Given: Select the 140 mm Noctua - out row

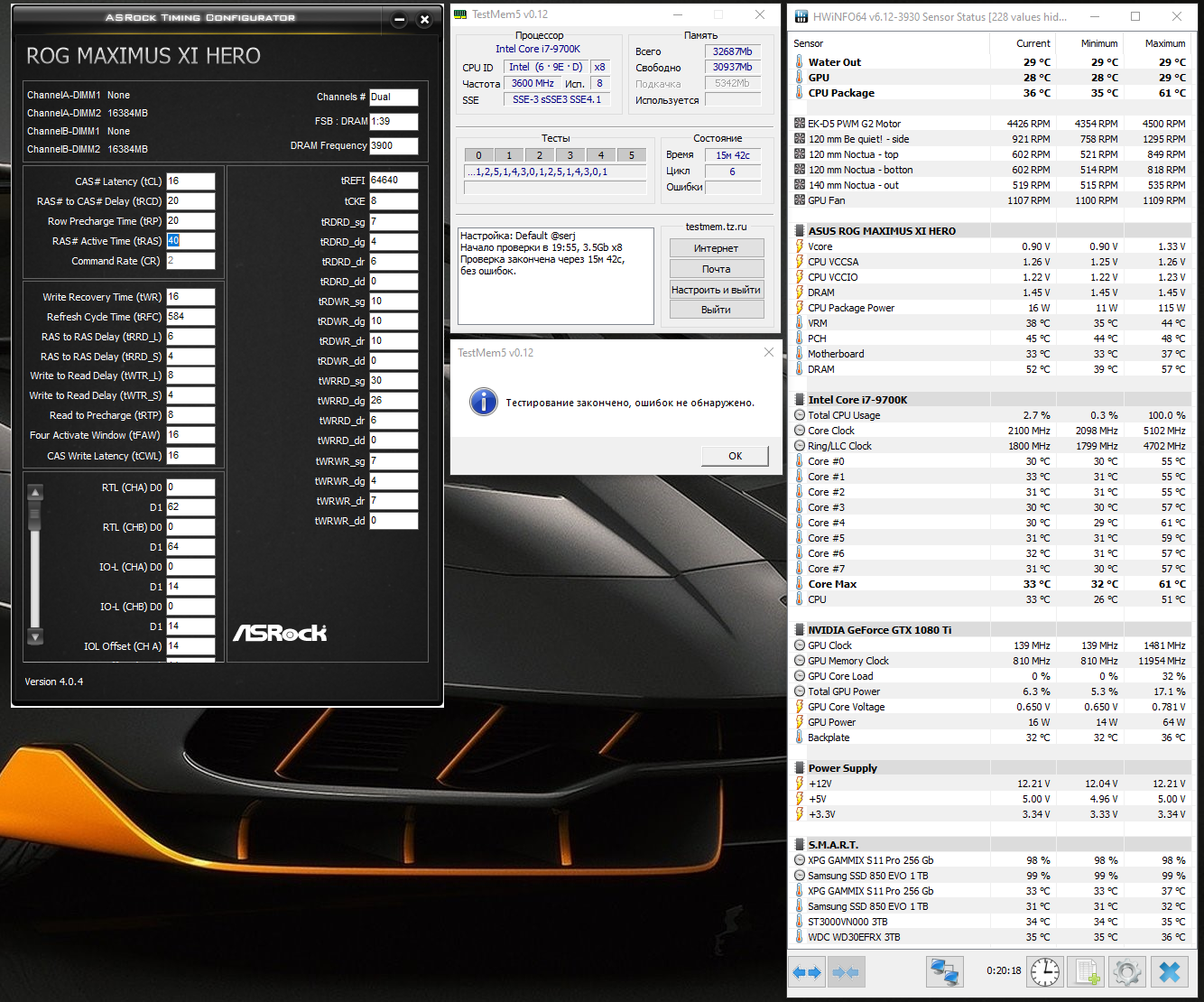Looking at the screenshot, I should coord(991,185).
